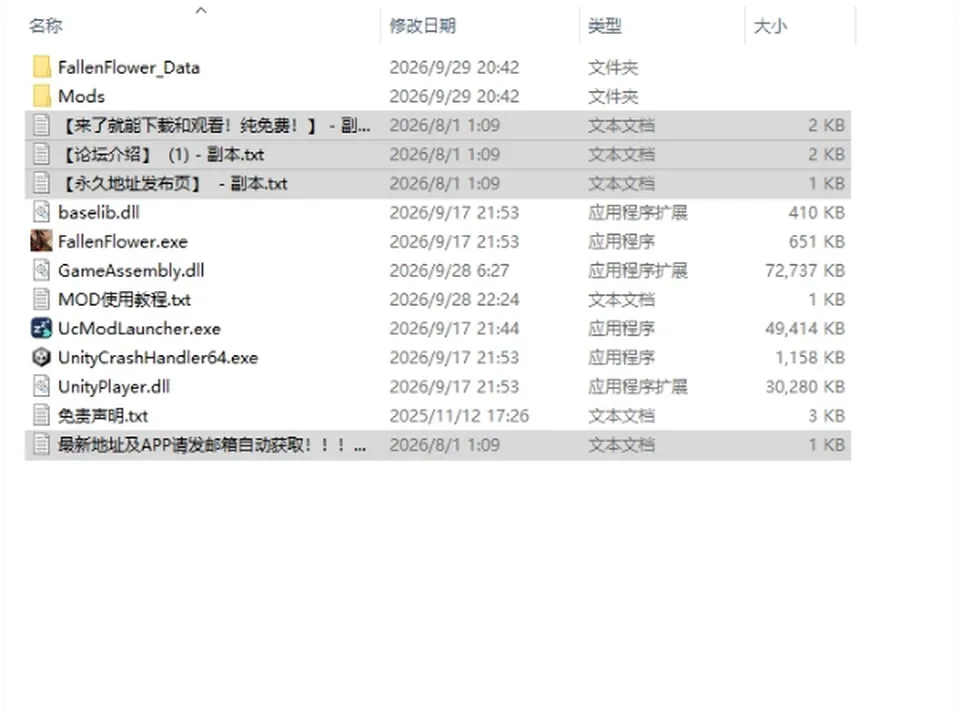
Task: Click the FallenFlower_Data folder icon
Action: pyautogui.click(x=42, y=67)
